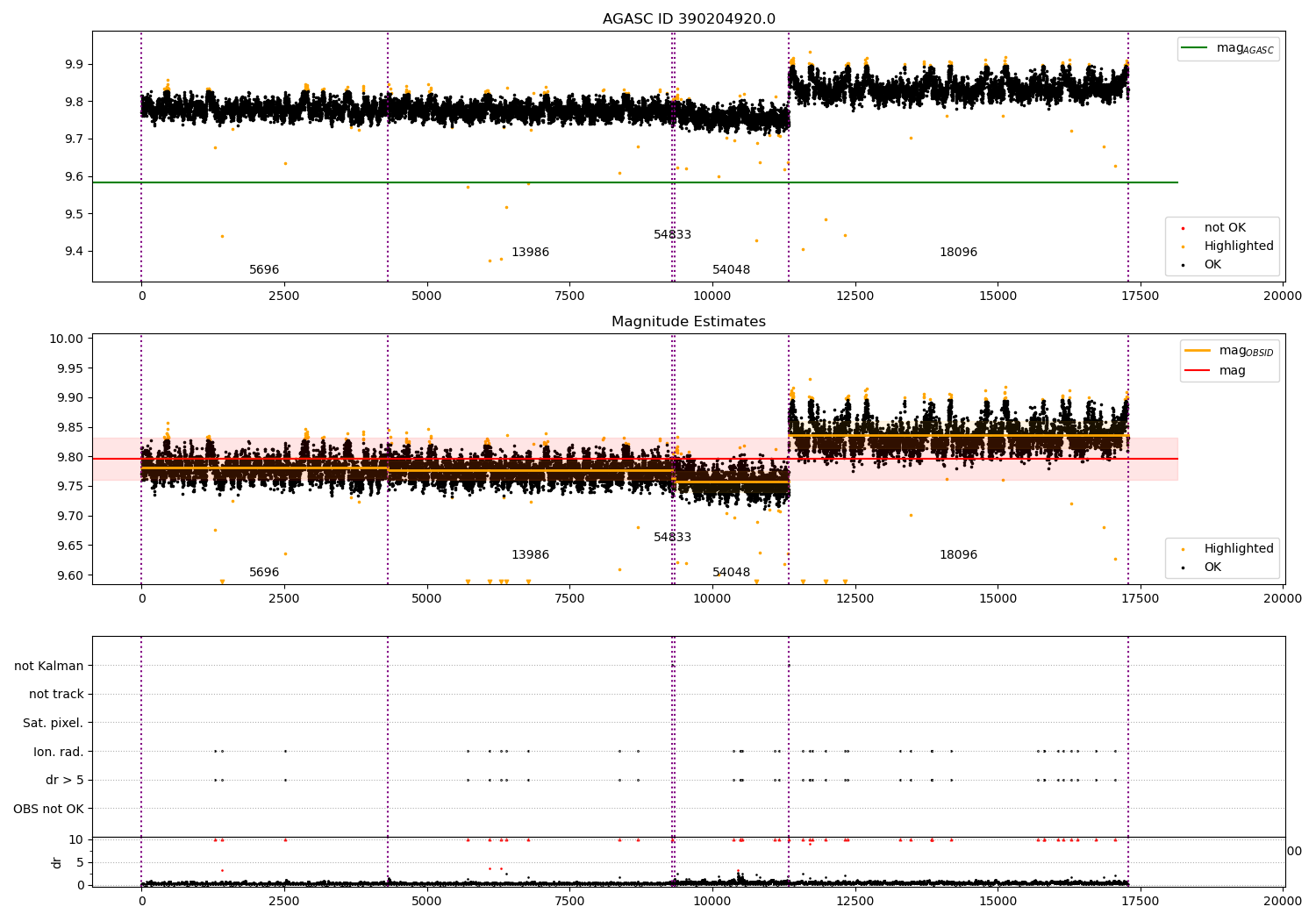
Task: Click obsid label 13986 in Magnitude Estimates plot
Action: point(530,555)
